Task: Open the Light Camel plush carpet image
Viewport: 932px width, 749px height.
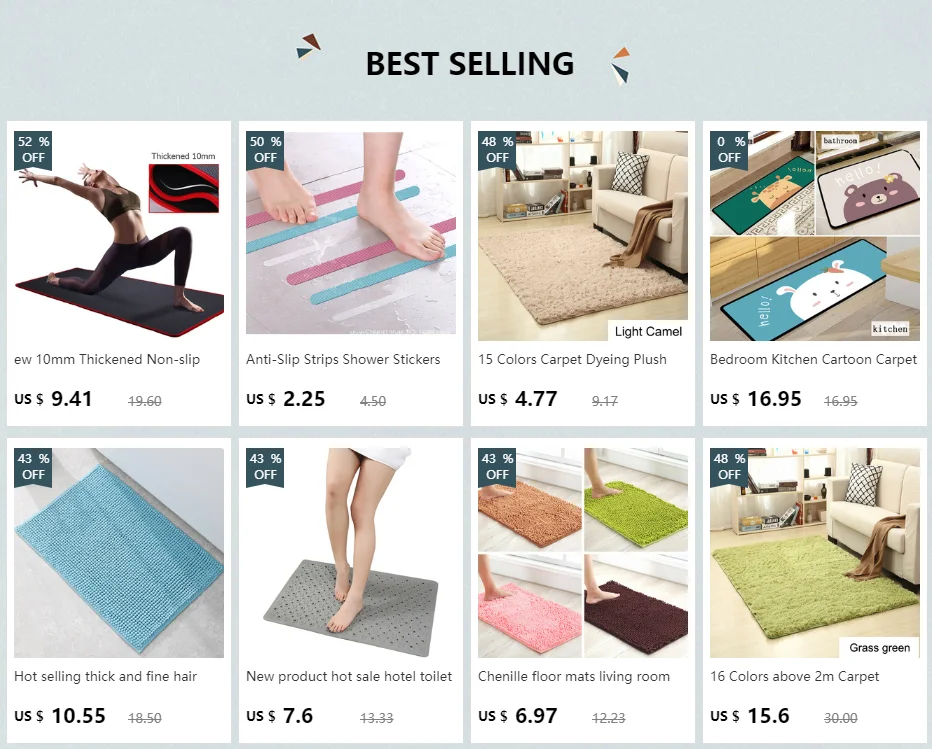Action: pyautogui.click(x=583, y=236)
